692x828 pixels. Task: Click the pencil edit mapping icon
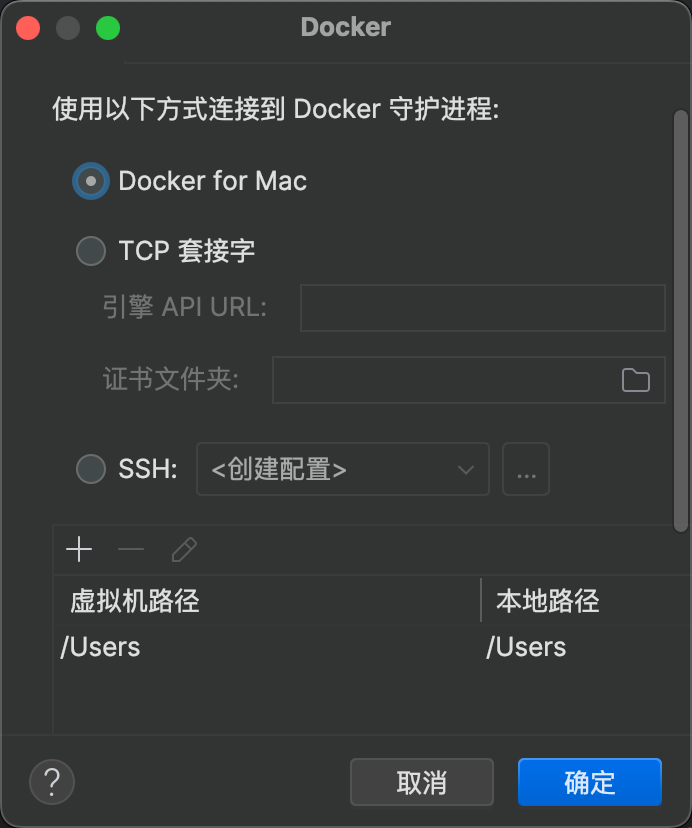[184, 549]
